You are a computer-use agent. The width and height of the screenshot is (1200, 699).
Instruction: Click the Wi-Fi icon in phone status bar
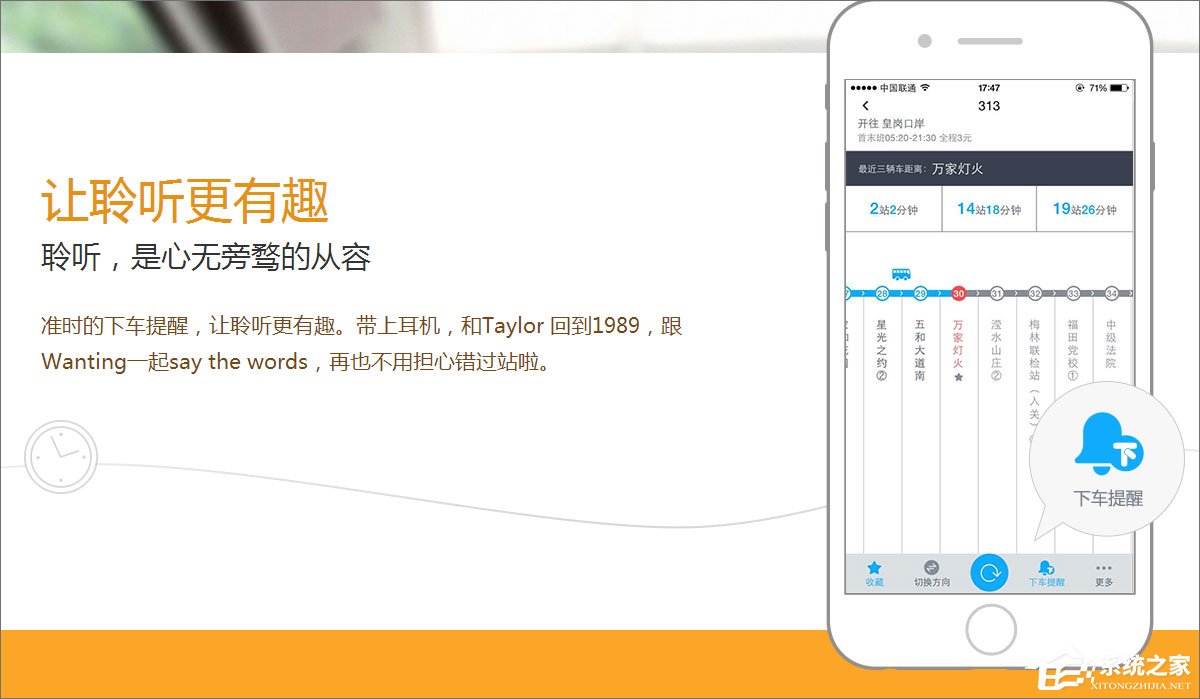(x=925, y=88)
